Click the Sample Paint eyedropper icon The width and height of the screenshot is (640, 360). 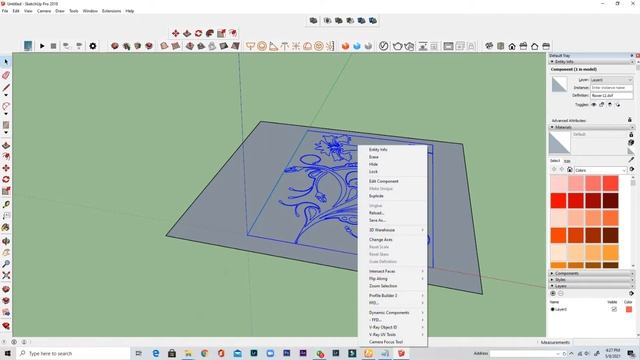pyautogui.click(x=631, y=160)
